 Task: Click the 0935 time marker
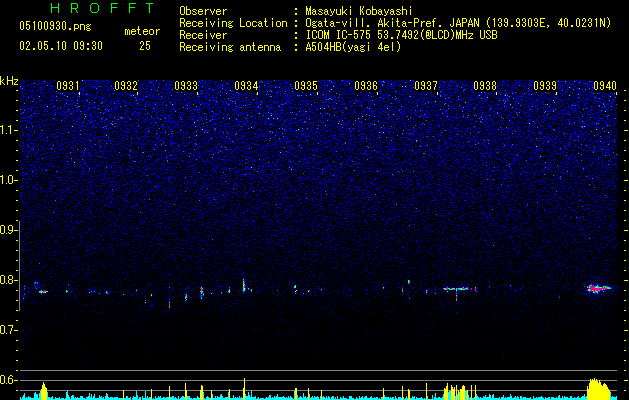306,85
